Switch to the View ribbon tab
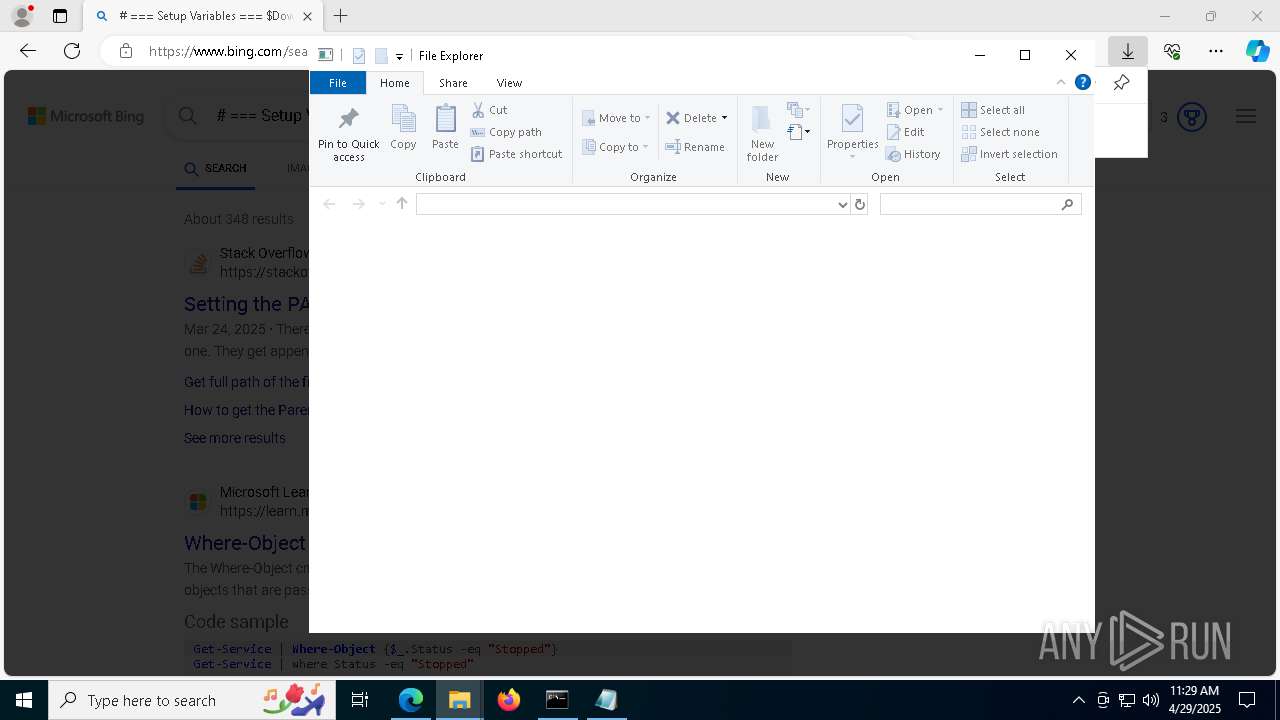This screenshot has height=720, width=1280. [x=509, y=83]
